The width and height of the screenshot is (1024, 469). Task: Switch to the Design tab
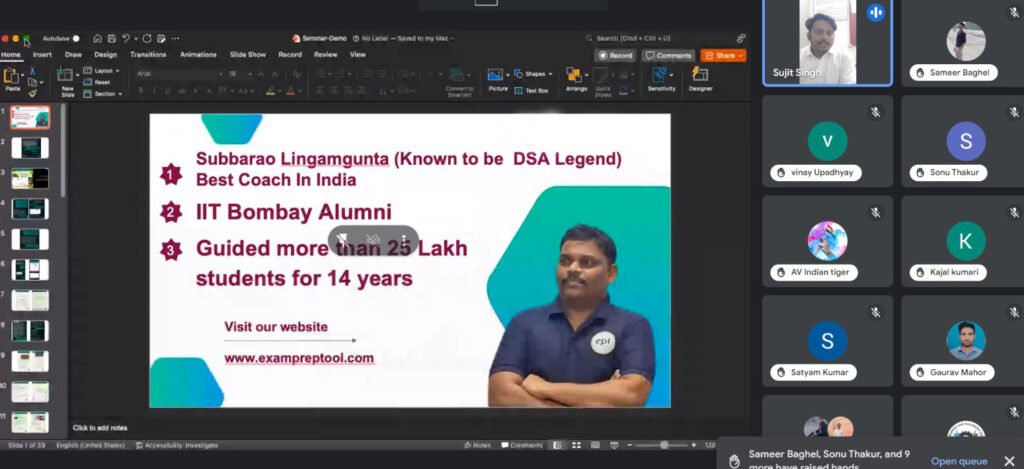(x=106, y=55)
